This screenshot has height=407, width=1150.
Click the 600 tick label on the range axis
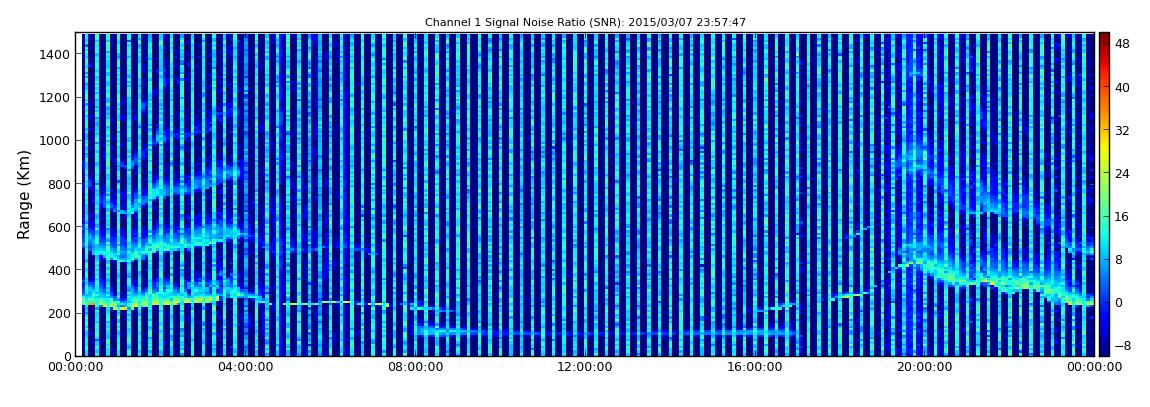coord(60,227)
